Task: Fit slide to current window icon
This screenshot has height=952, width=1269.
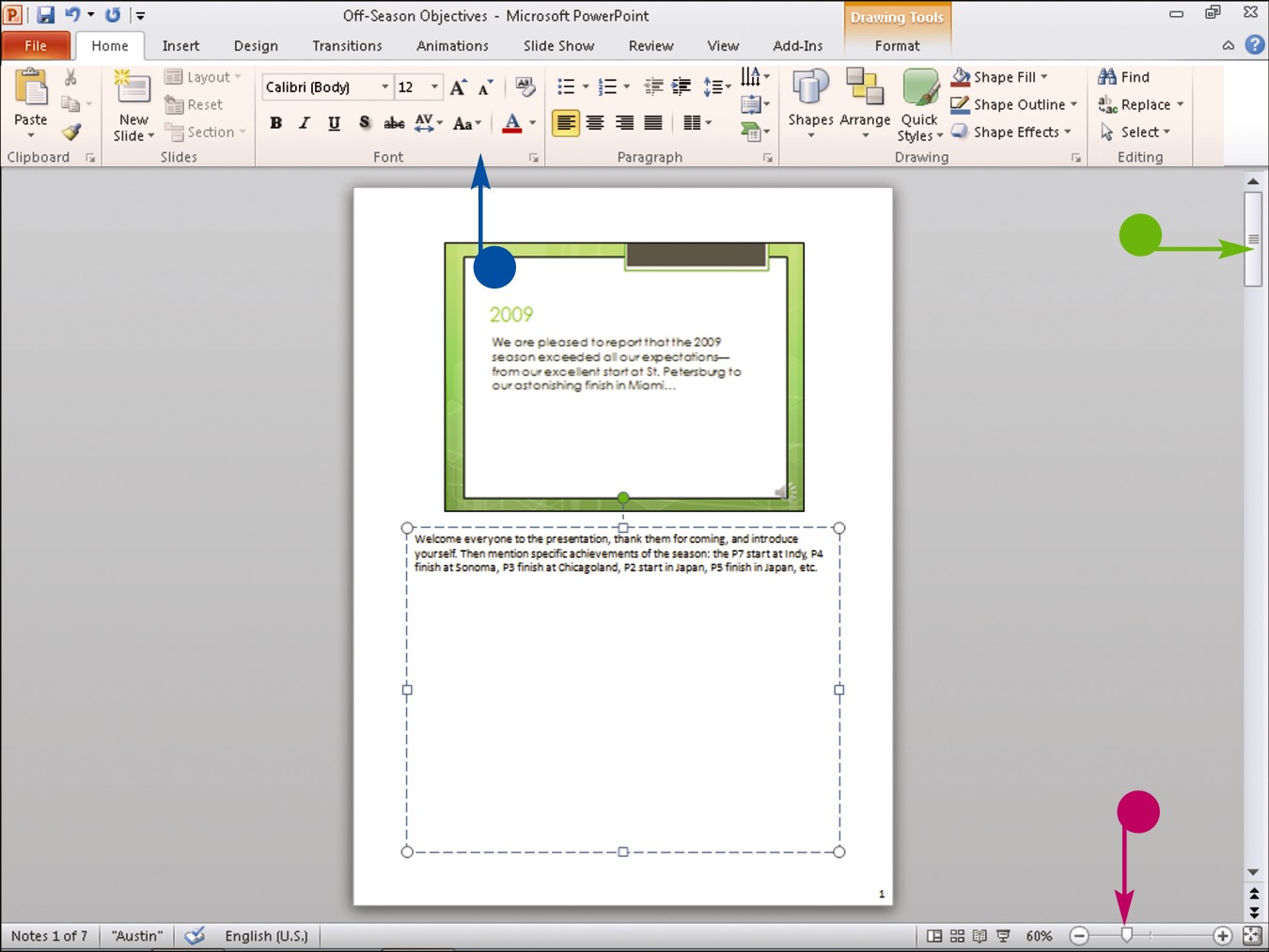Action: 1252,936
